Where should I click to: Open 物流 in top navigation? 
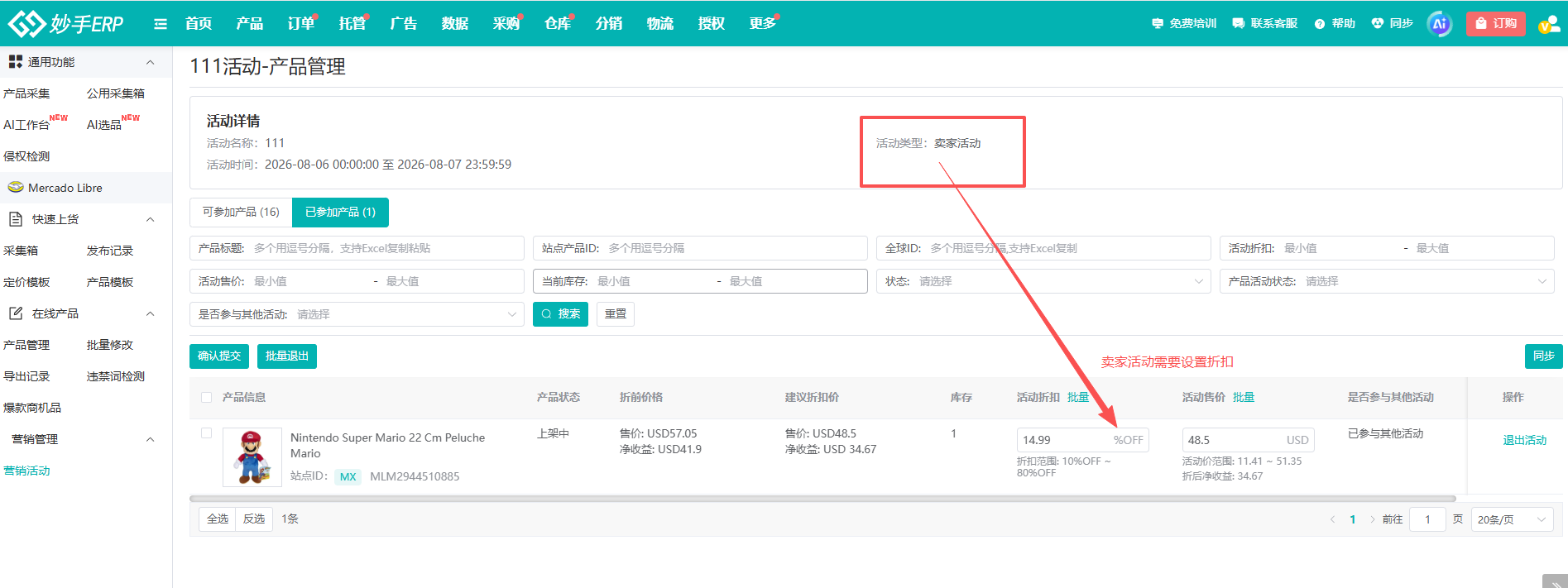pyautogui.click(x=660, y=23)
